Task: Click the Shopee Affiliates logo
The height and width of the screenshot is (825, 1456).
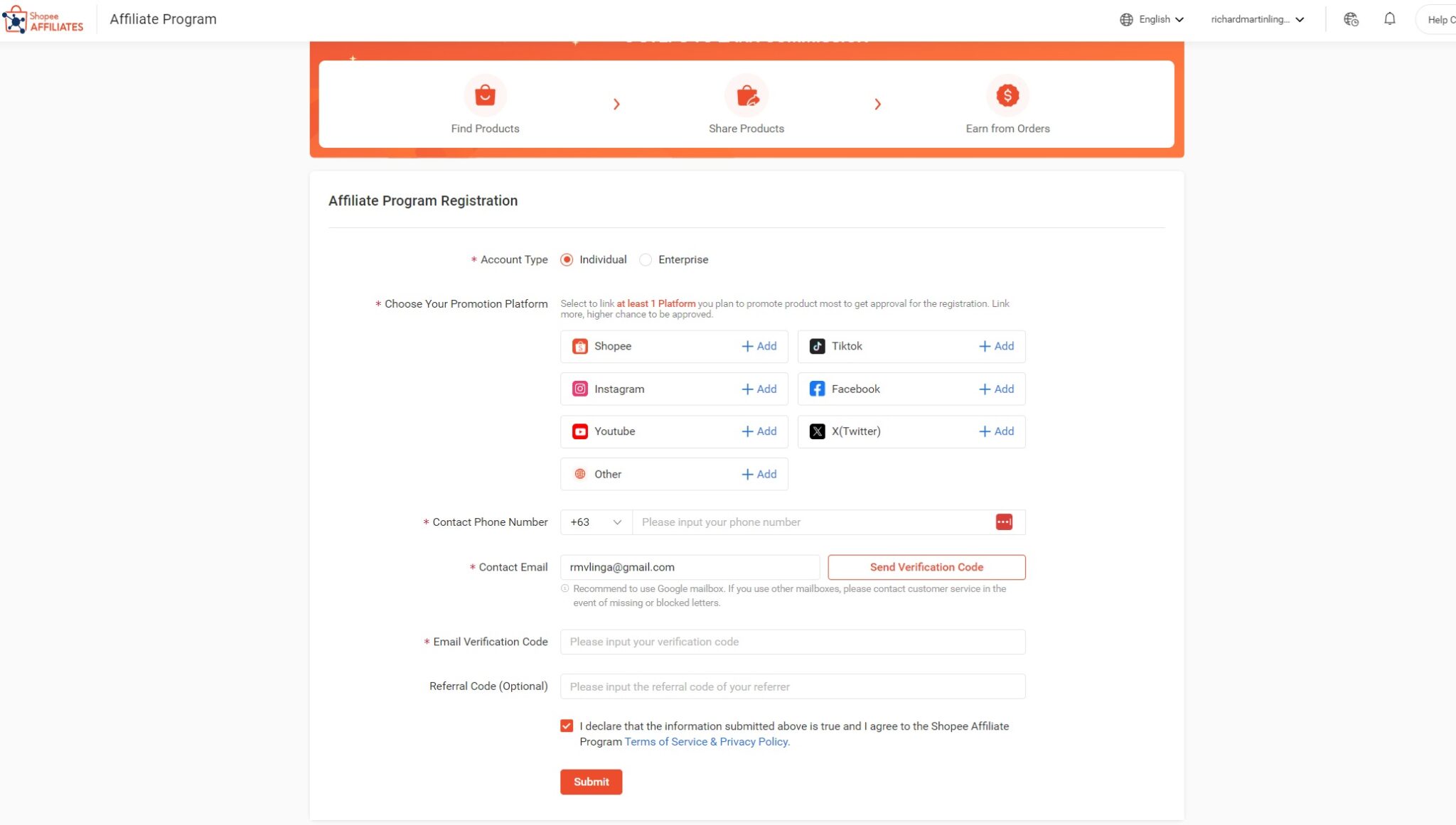Action: [44, 19]
